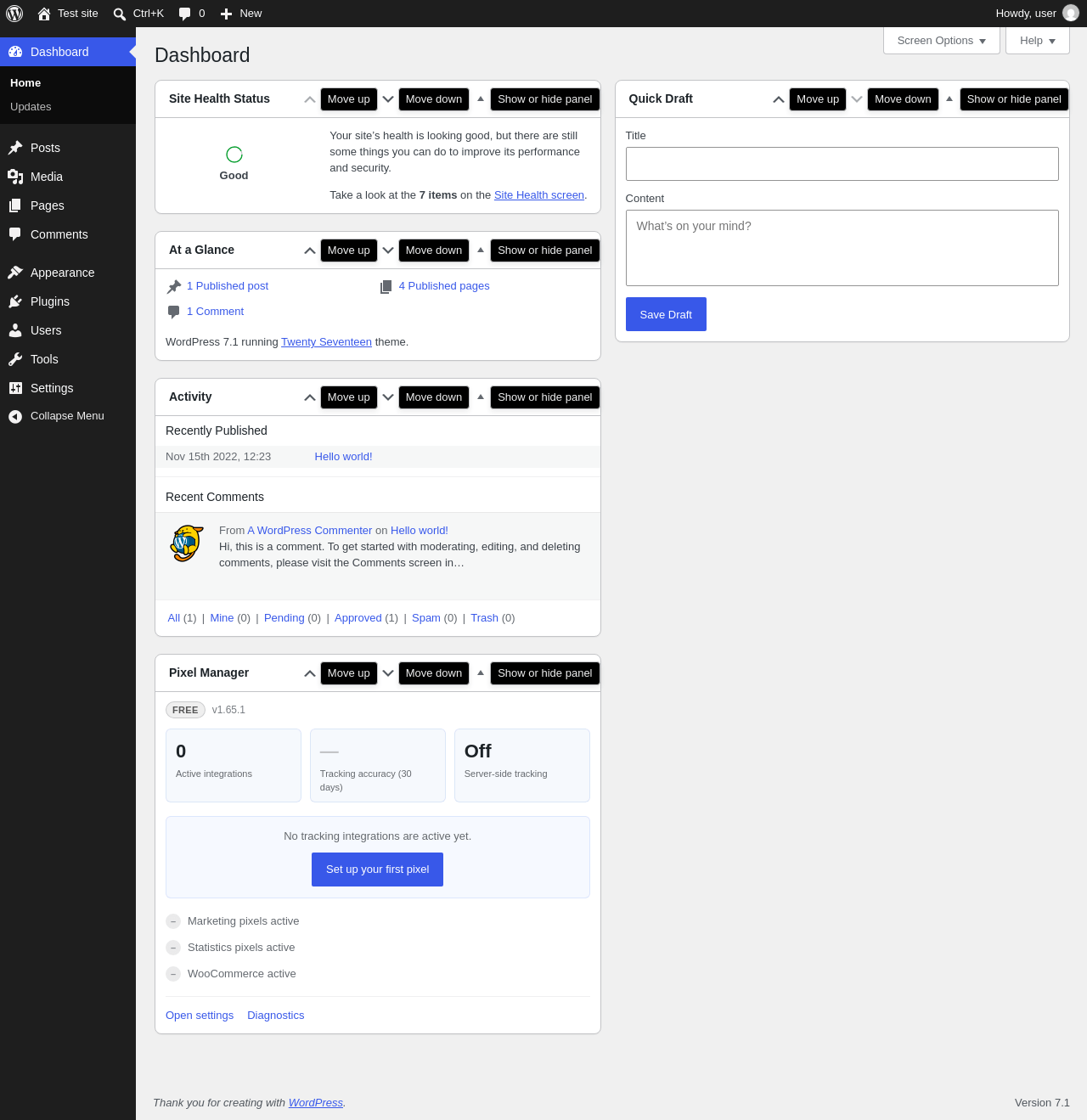Open Pixel Manager settings
The height and width of the screenshot is (1120, 1087).
[200, 1016]
